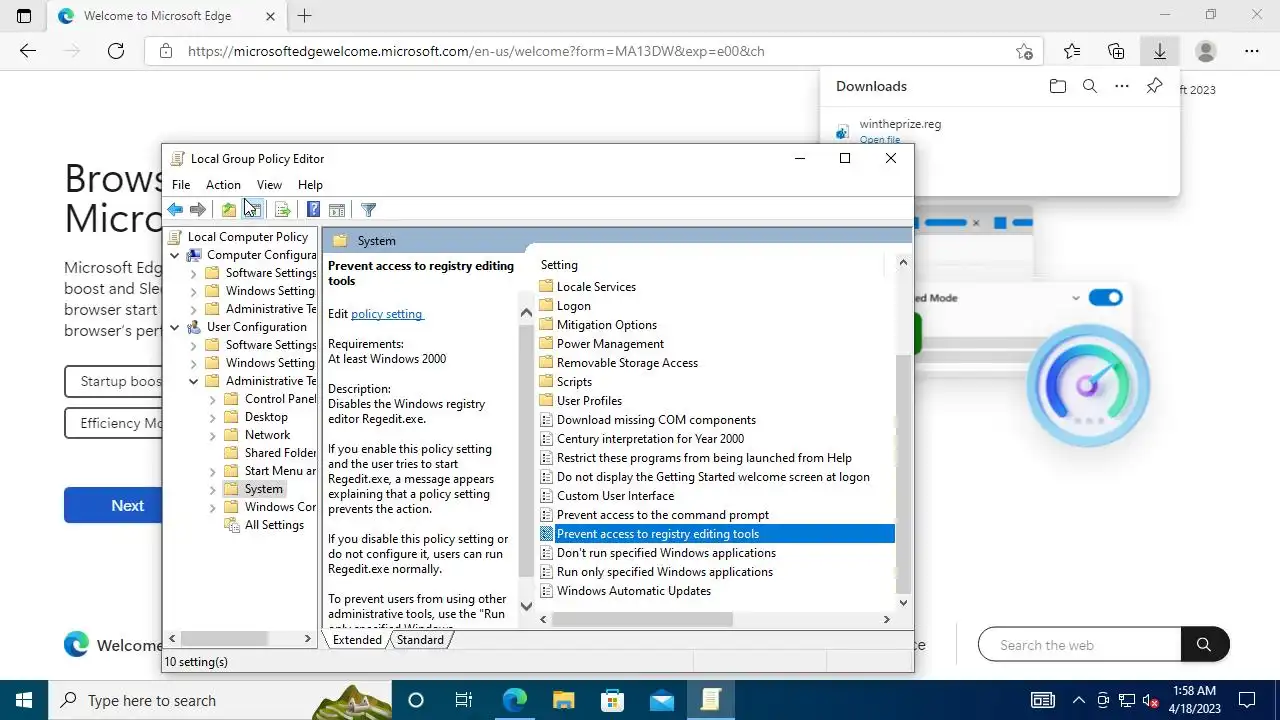Add this page to favorites star icon
1280x720 pixels.
click(1024, 51)
